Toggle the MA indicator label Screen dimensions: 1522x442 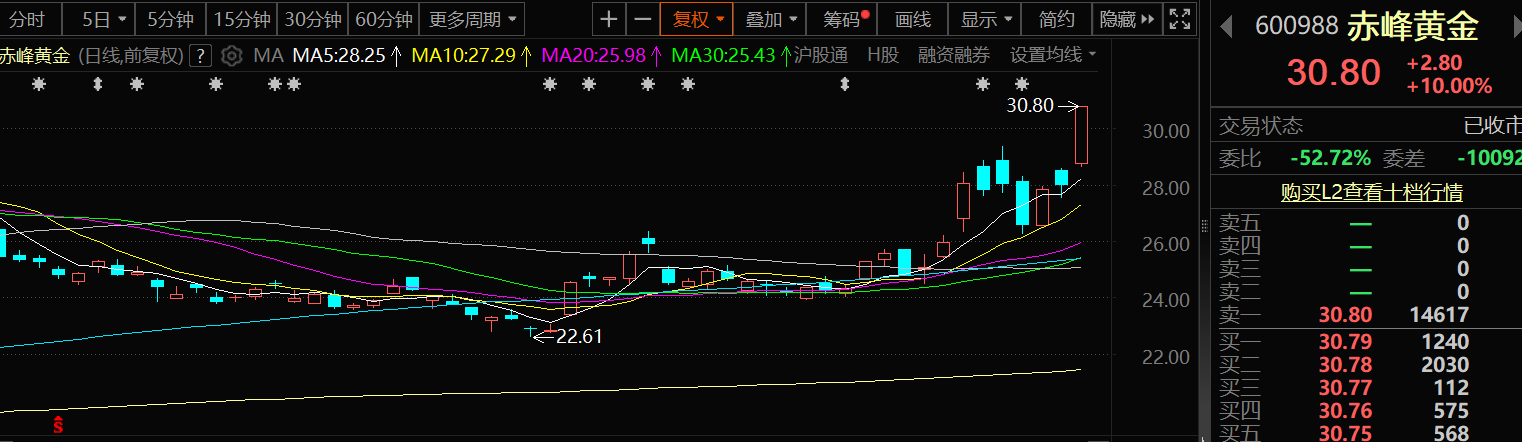[268, 55]
